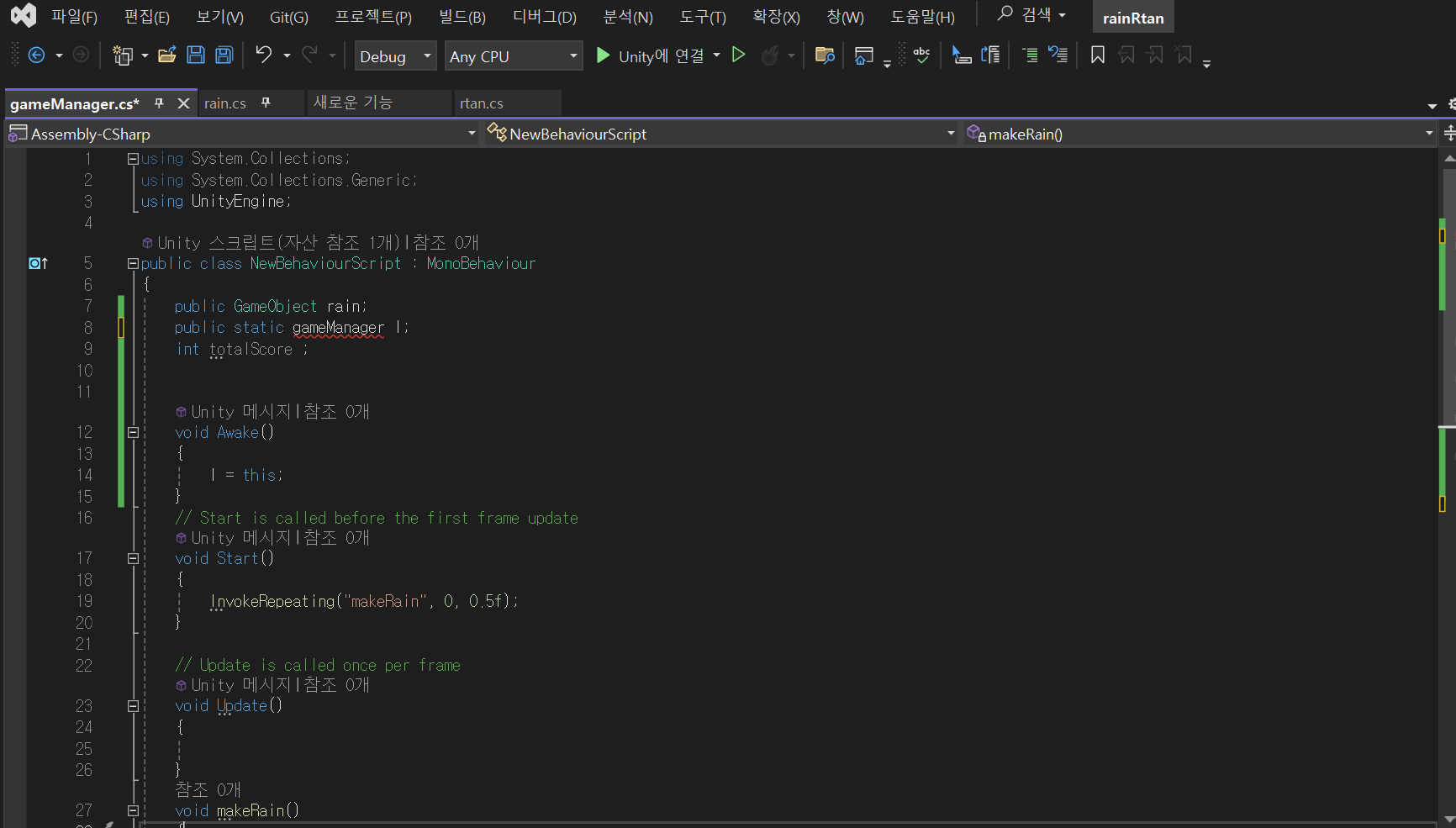Expand the back navigation history dropdown arrow

pyautogui.click(x=59, y=55)
